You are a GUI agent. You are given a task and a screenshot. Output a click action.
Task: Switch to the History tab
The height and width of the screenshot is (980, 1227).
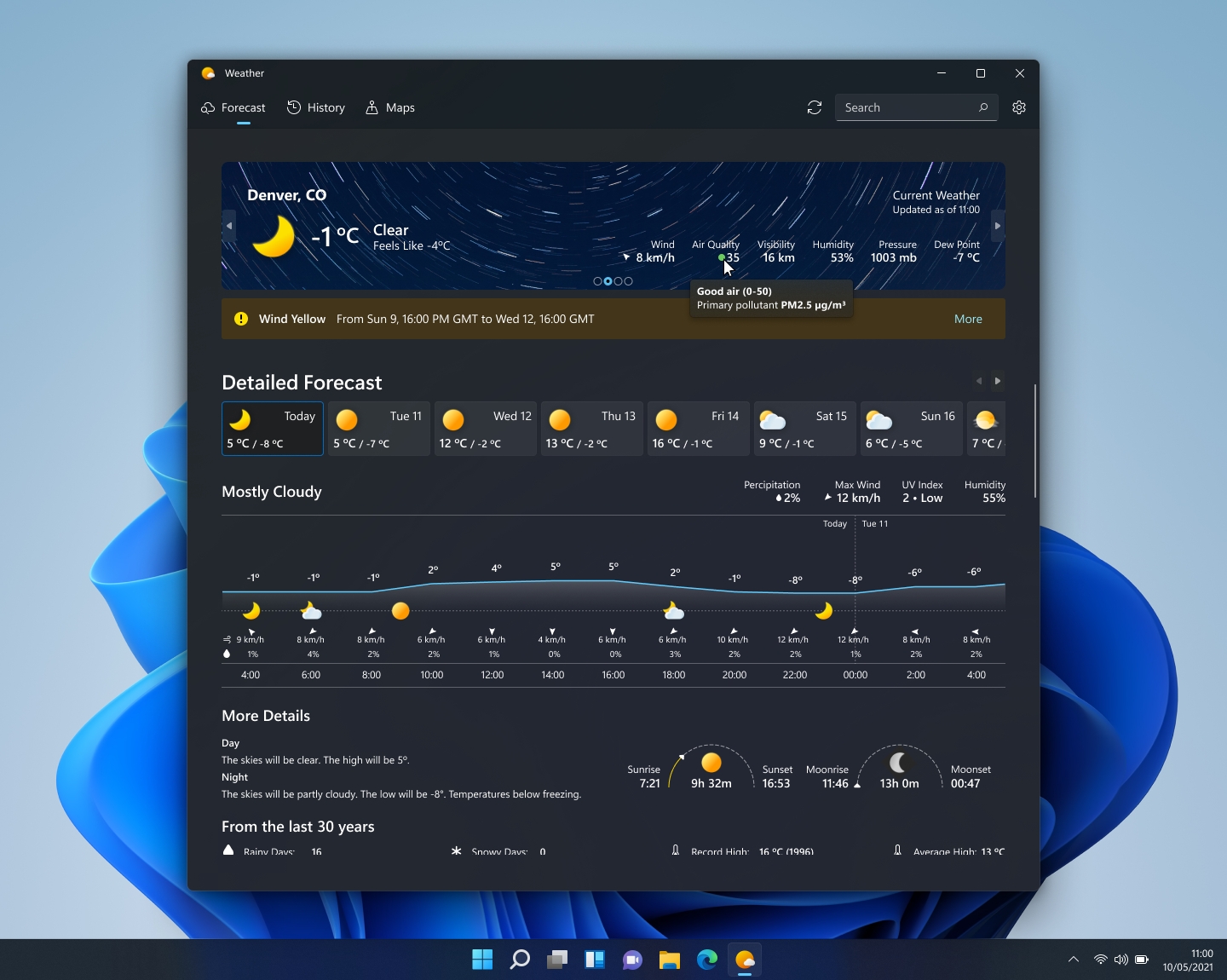316,107
